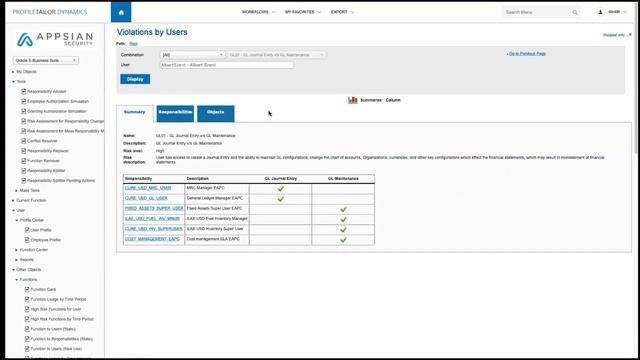
Task: Click the Responsibility Splitter Pending Actions icon
Action: (24, 180)
